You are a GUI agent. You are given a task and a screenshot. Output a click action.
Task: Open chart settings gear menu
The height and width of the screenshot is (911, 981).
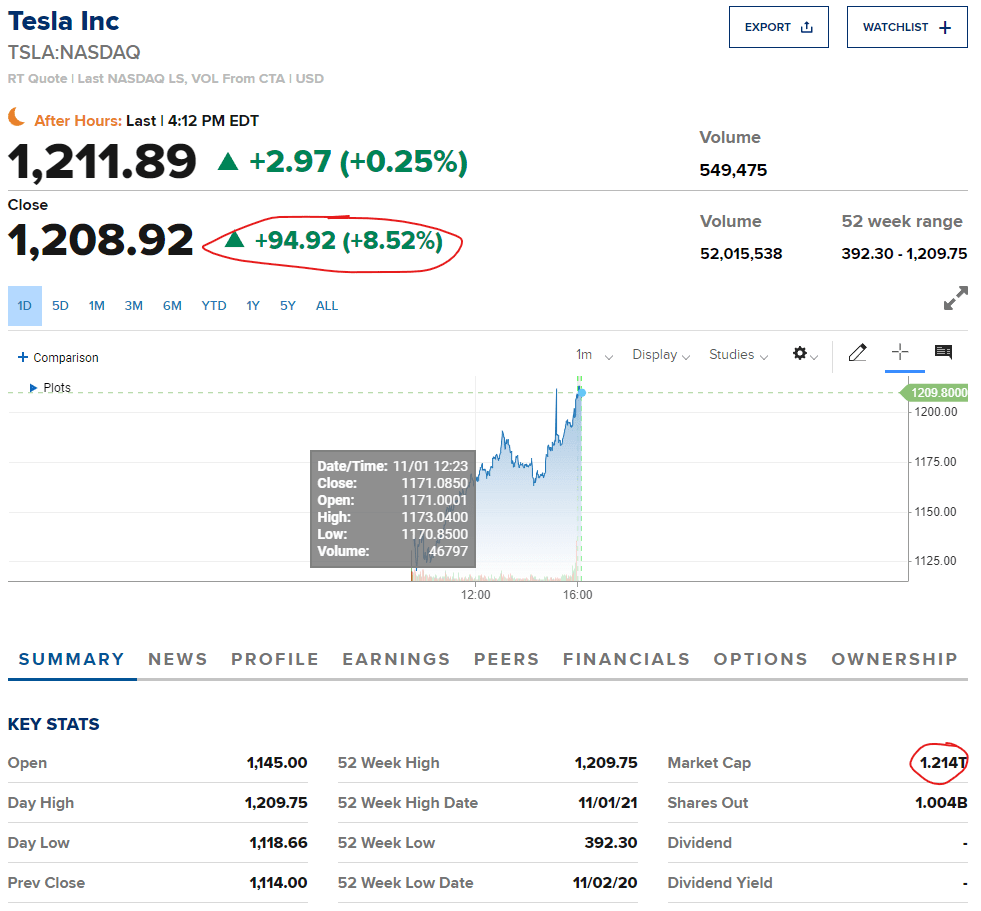(805, 354)
